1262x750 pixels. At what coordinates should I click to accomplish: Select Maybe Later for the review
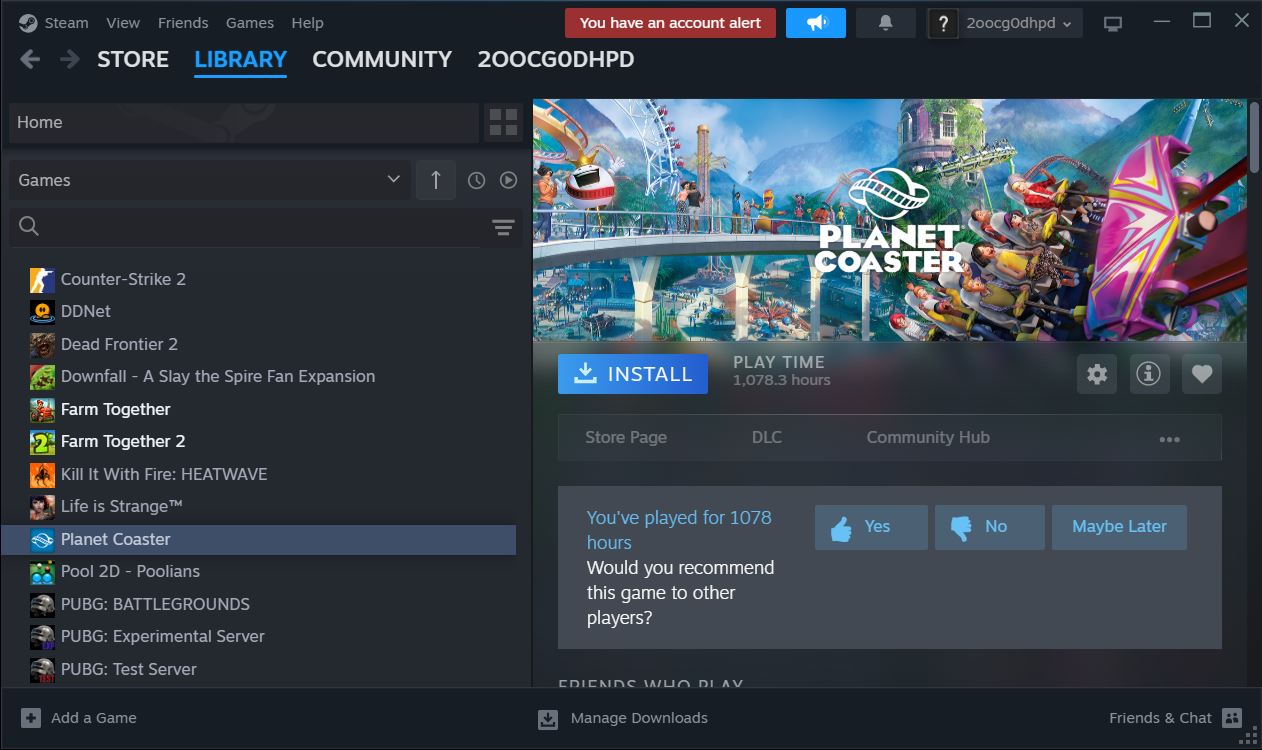pos(1119,527)
